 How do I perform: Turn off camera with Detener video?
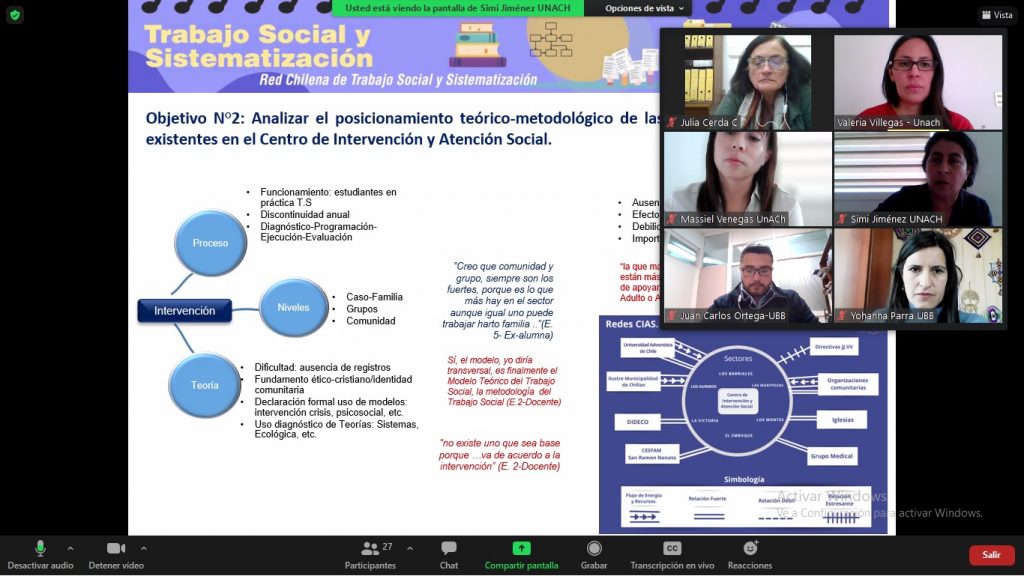pos(116,554)
